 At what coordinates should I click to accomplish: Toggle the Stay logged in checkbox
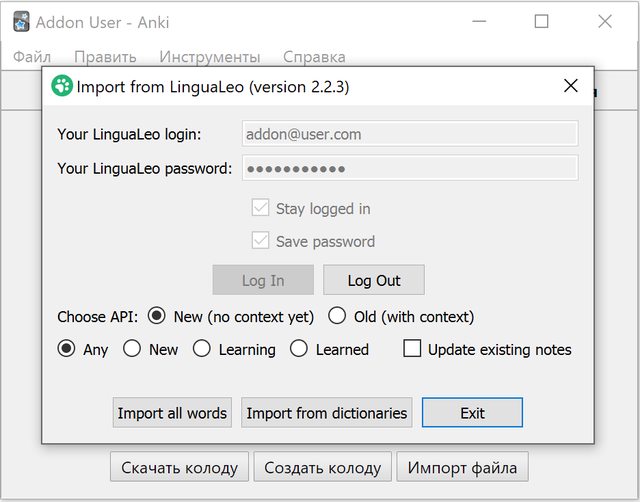click(260, 208)
